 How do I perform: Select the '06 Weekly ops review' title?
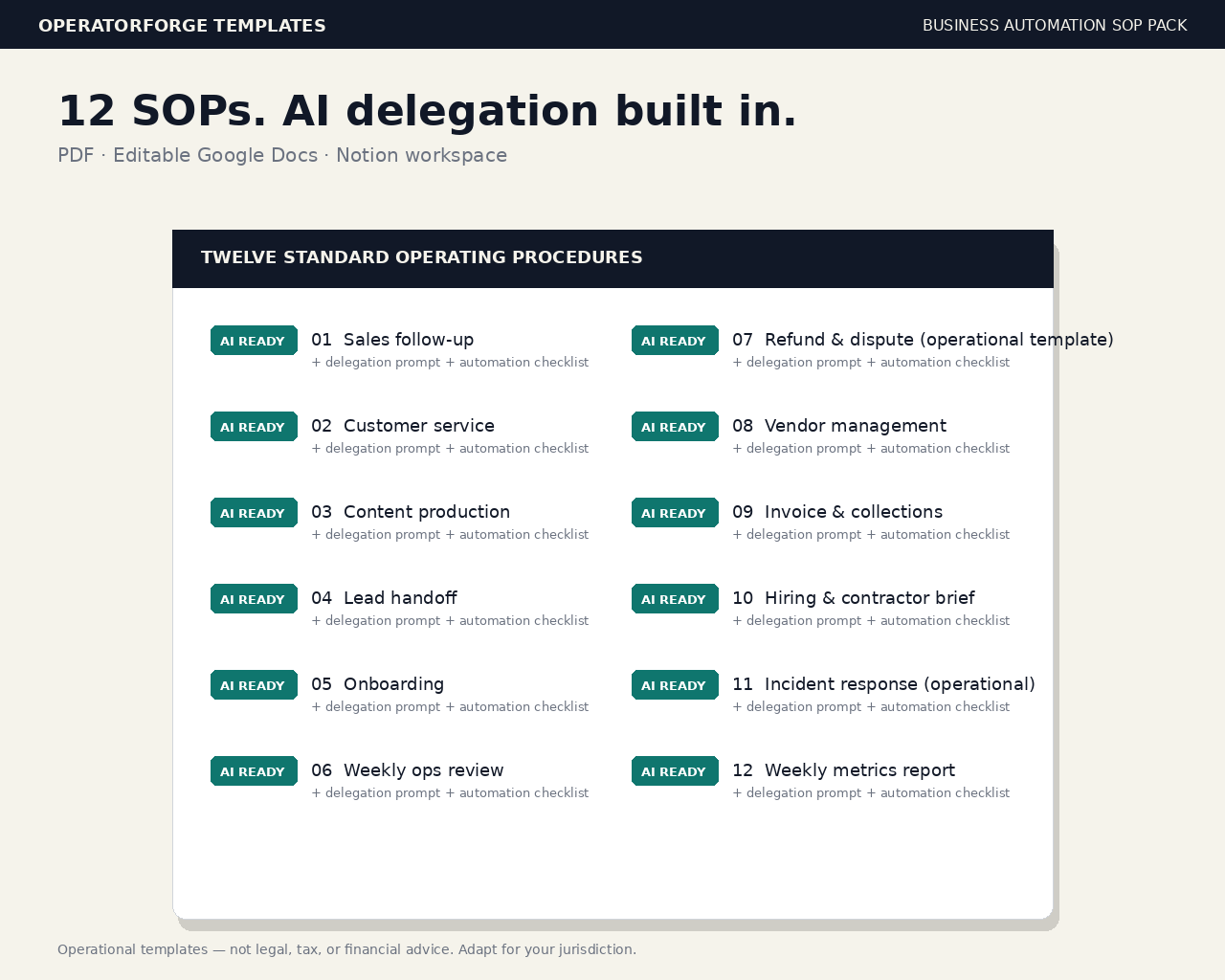click(x=408, y=770)
